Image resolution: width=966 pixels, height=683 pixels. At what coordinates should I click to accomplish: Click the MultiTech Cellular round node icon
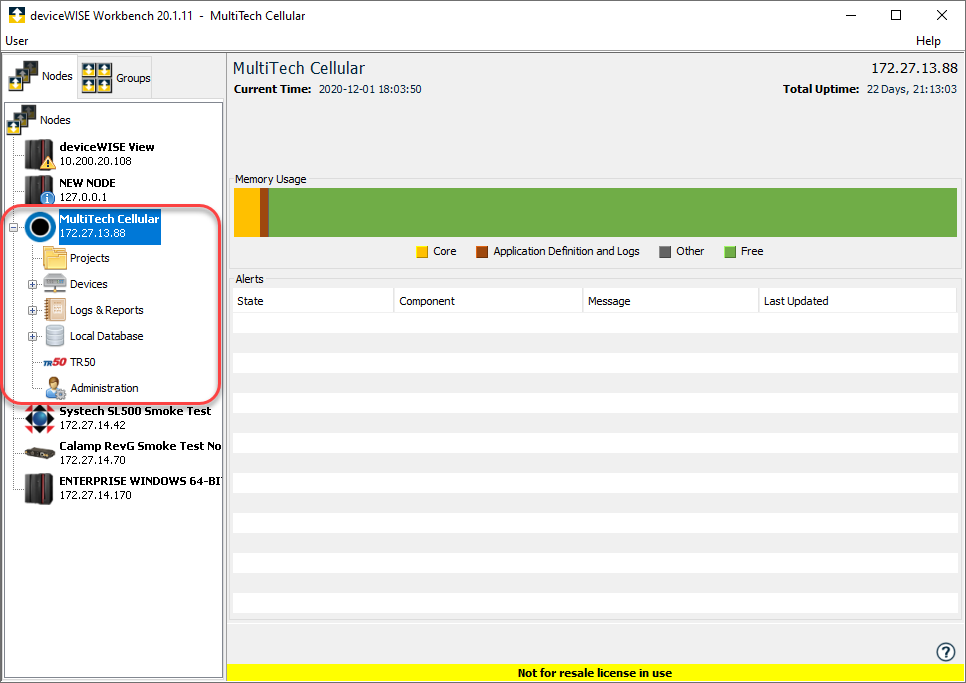tap(41, 227)
